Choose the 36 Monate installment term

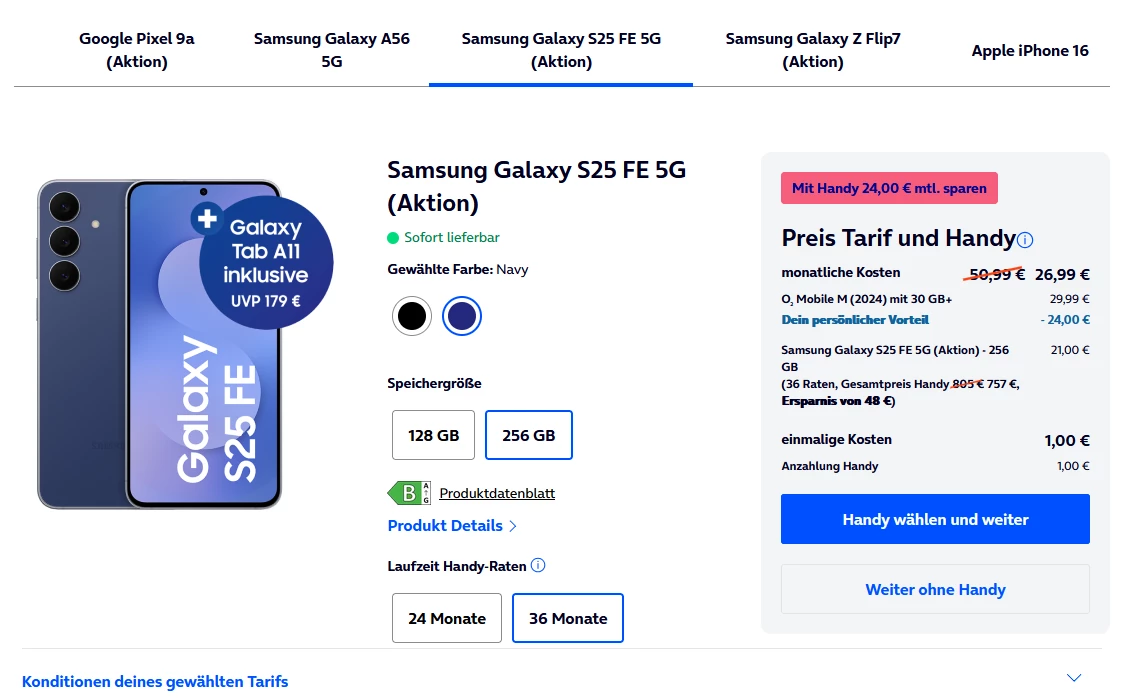pyautogui.click(x=567, y=618)
